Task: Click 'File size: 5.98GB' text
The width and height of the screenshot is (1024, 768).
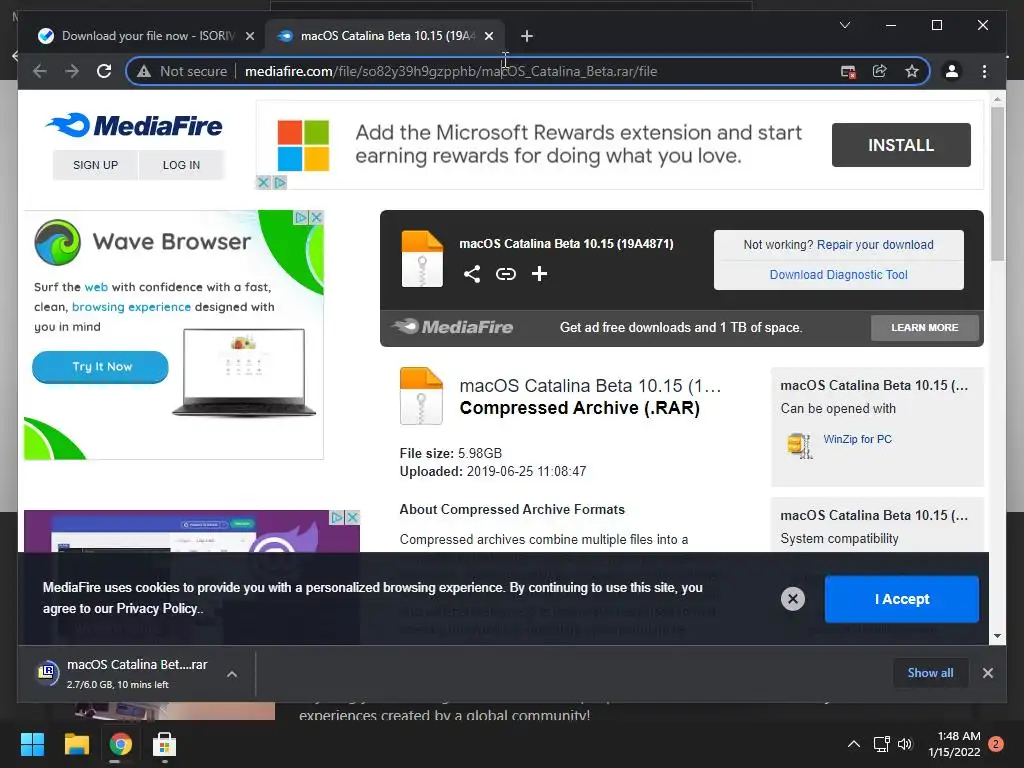Action: (x=451, y=453)
